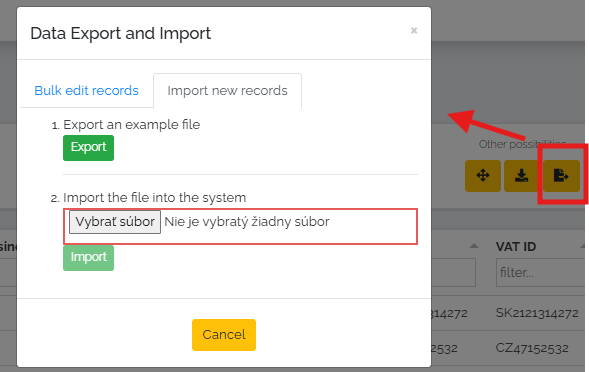
Task: Click the move arrows icon button
Action: click(x=483, y=176)
